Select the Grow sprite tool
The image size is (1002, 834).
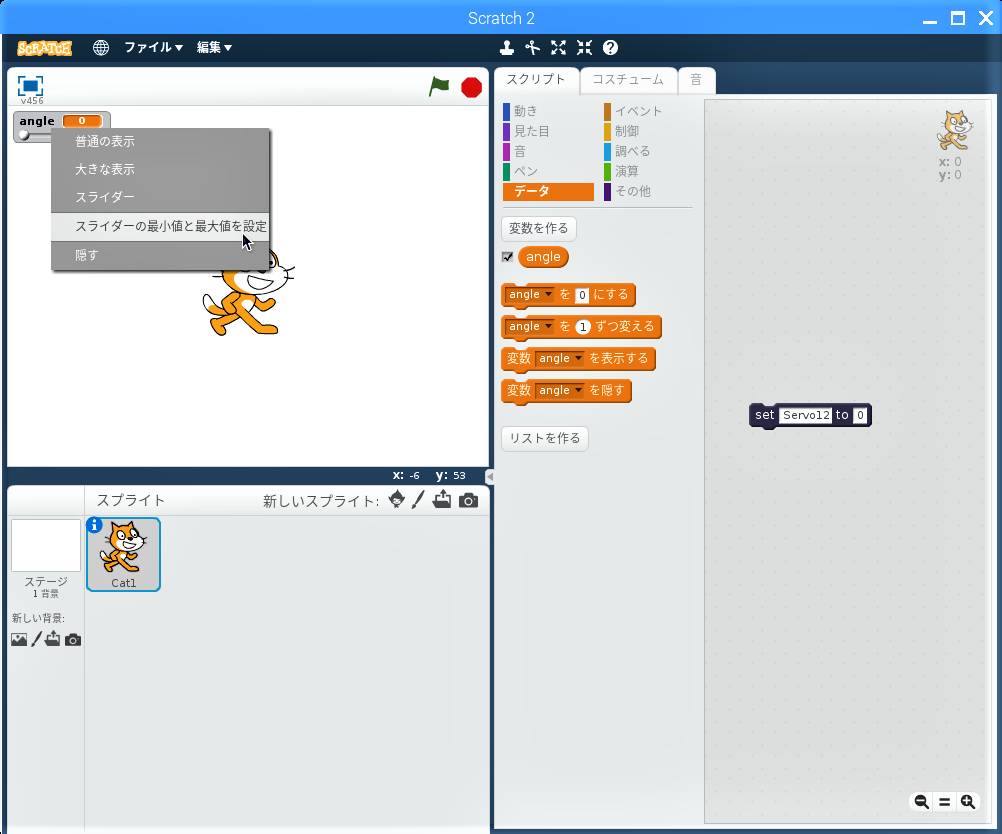coord(559,48)
